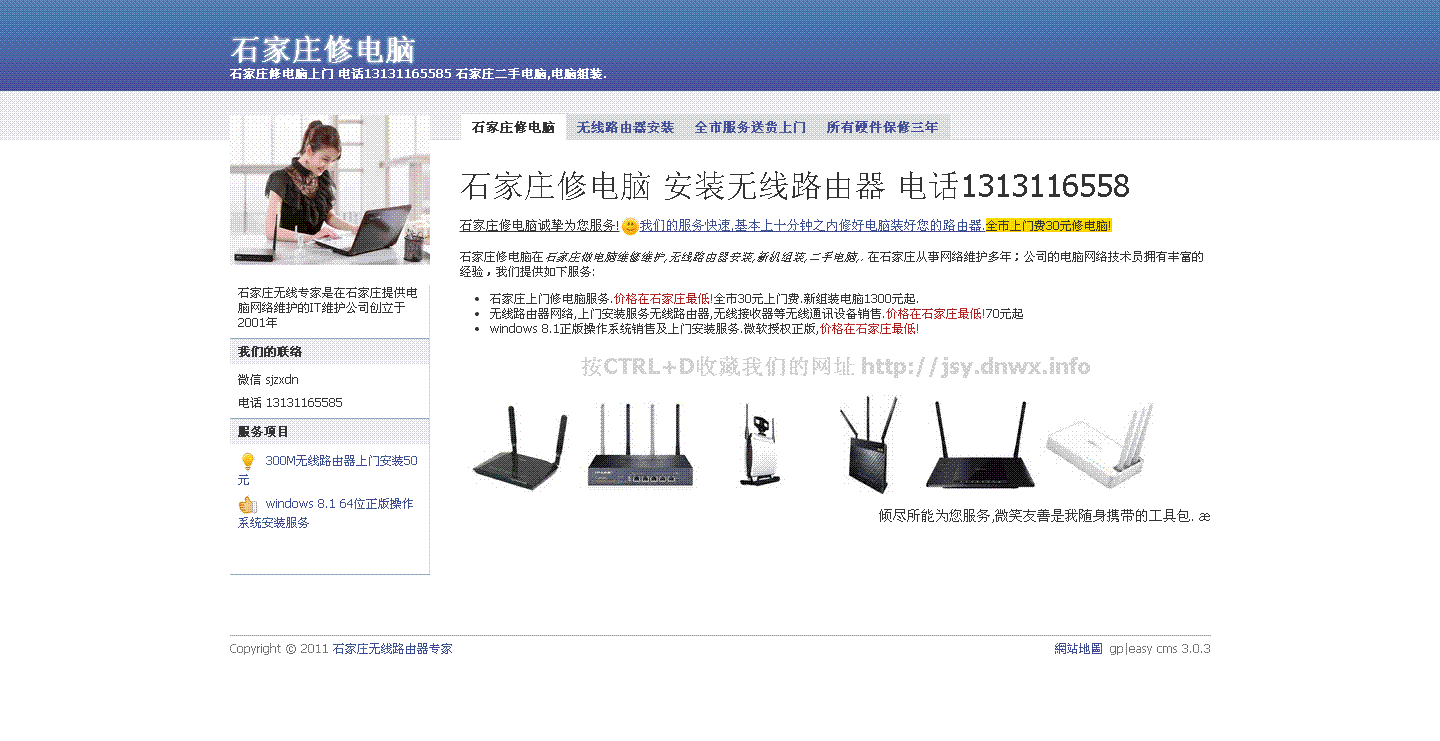This screenshot has width=1440, height=741.
Task: Open the 300M无线路由器上门安装50元 link
Action: coord(327,470)
